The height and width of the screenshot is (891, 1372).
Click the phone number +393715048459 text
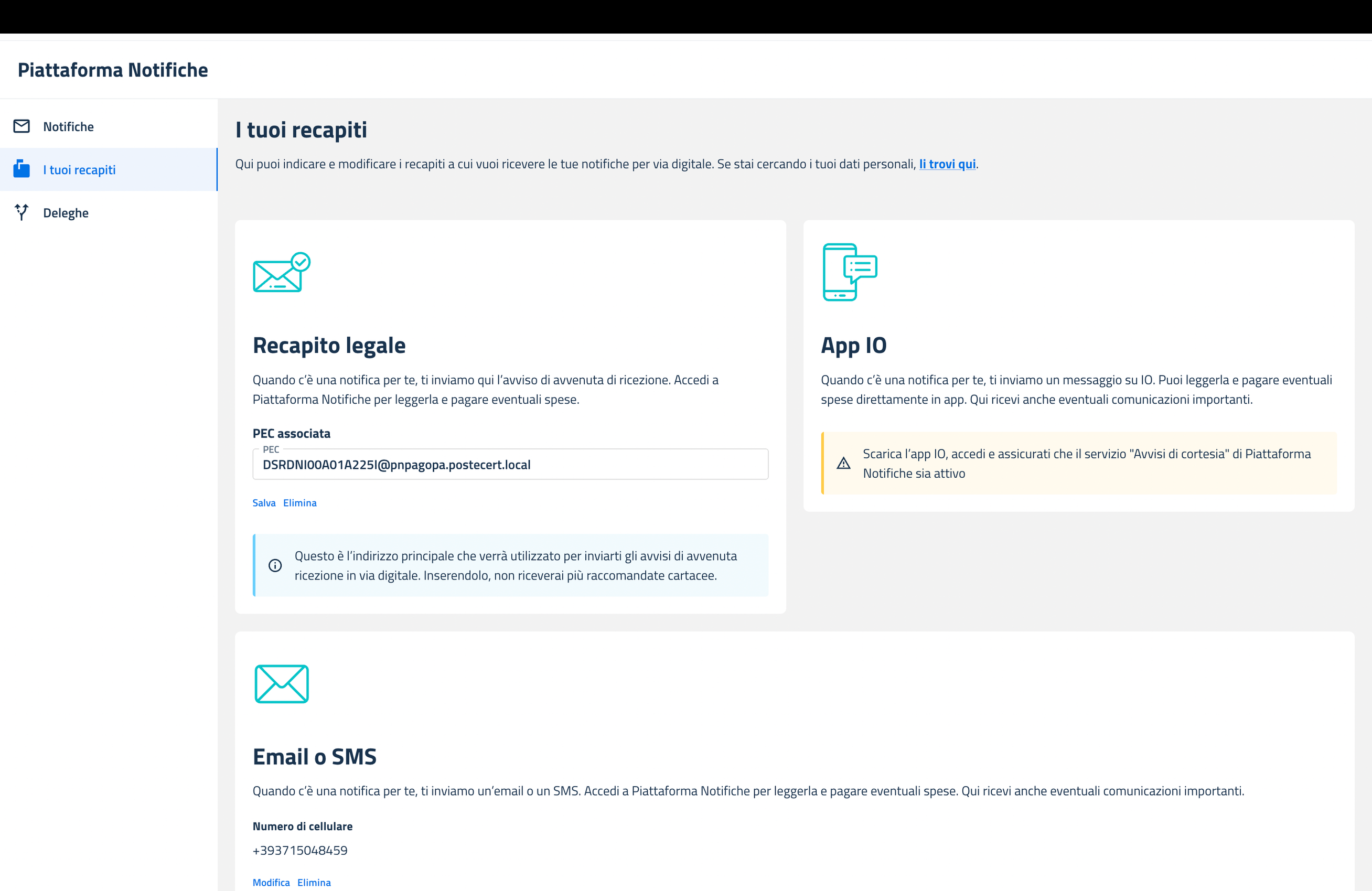(x=300, y=850)
